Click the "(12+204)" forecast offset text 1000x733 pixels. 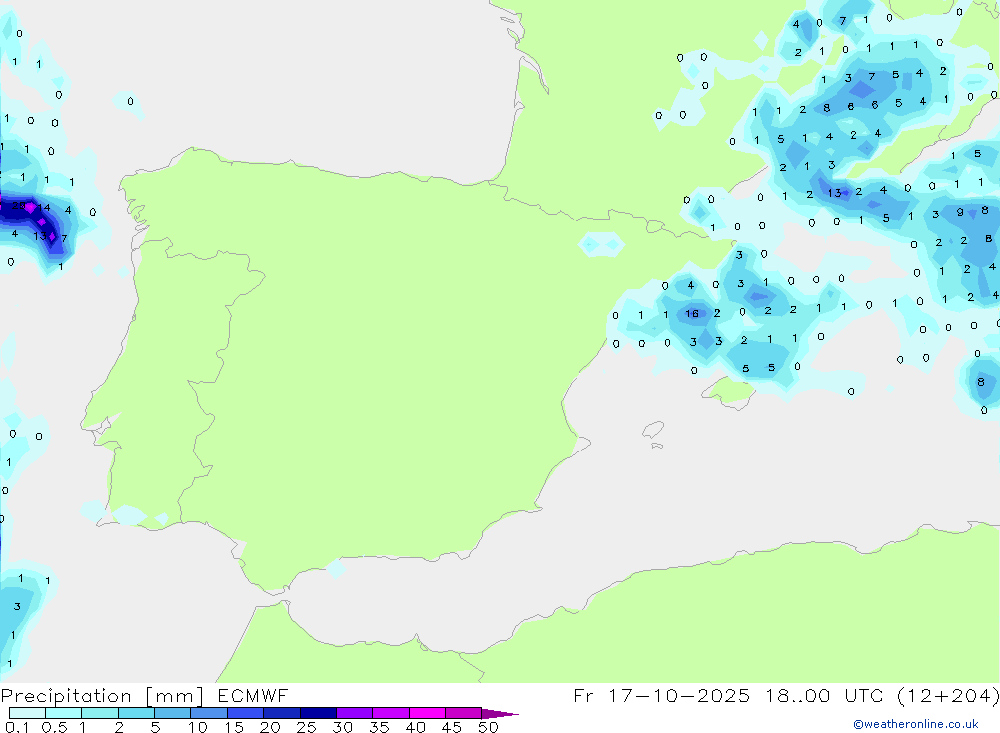click(x=948, y=695)
